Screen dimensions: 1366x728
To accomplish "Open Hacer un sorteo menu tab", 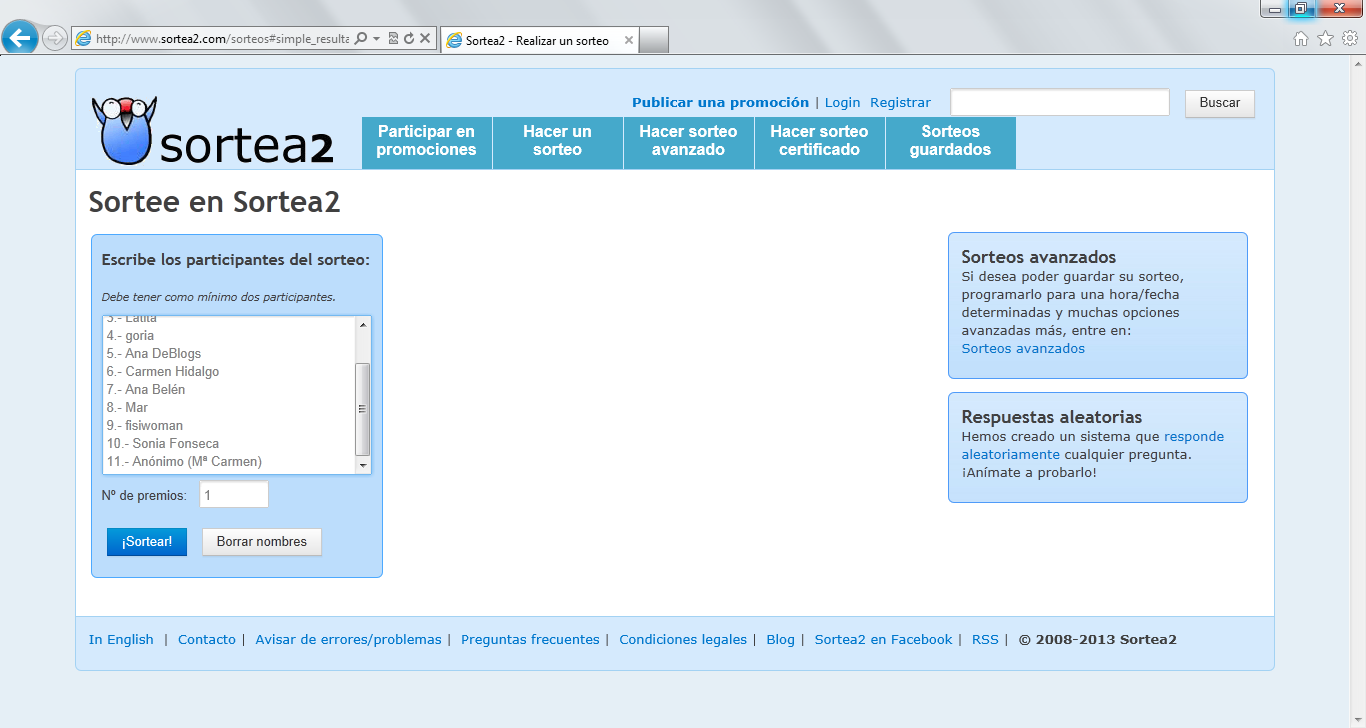I will click(x=558, y=142).
